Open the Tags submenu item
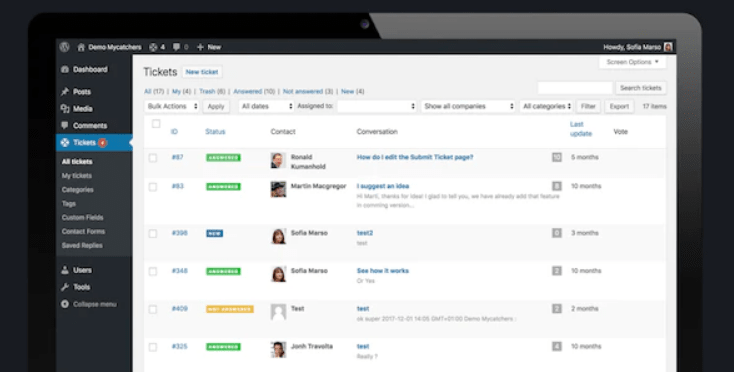This screenshot has width=734, height=372. point(69,204)
